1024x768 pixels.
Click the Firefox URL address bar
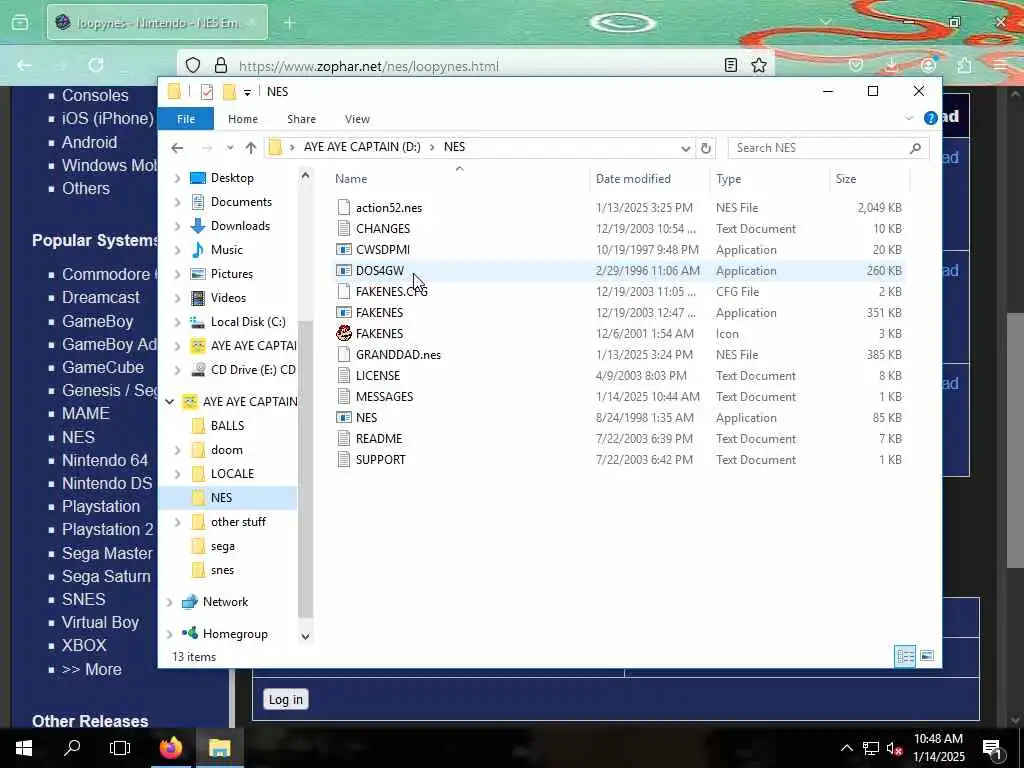477,66
